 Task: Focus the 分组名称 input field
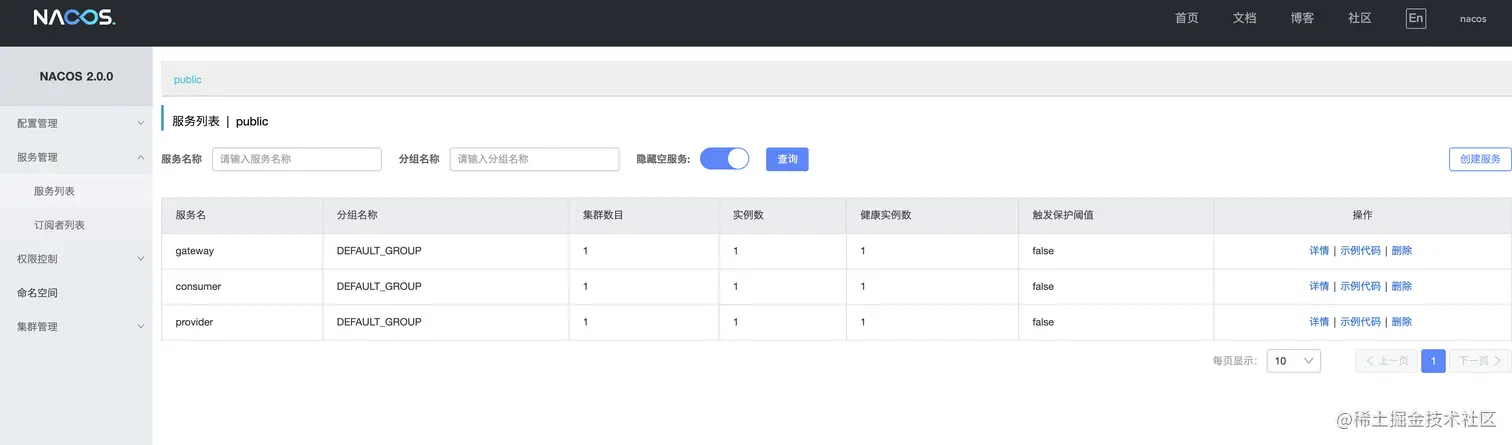click(534, 159)
